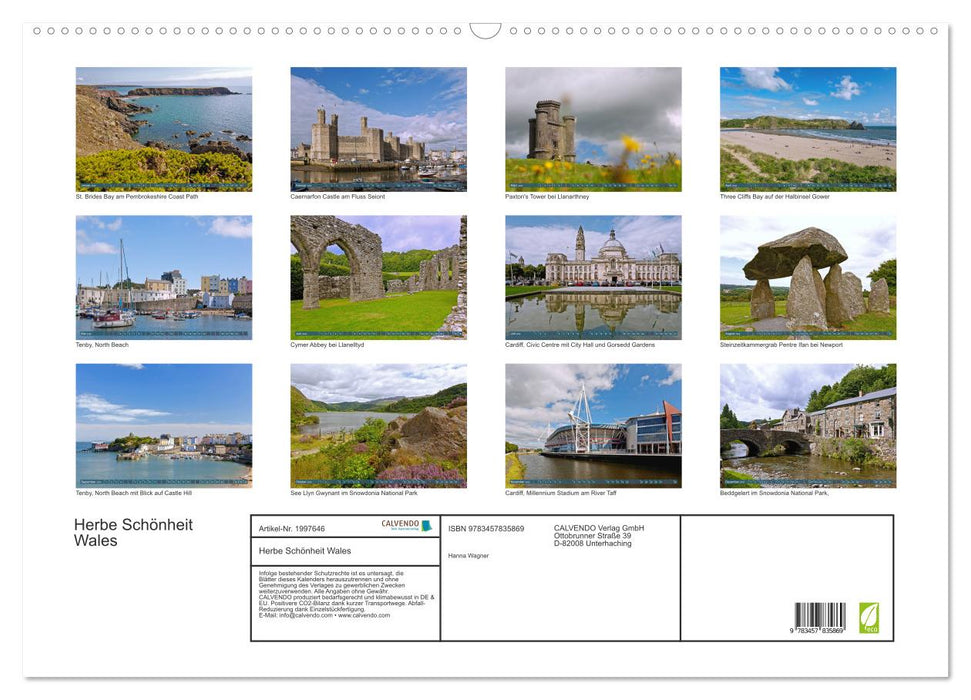This screenshot has width=971, height=700.
Task: Select the blue CALVENDO droplet symbol
Action: (427, 526)
